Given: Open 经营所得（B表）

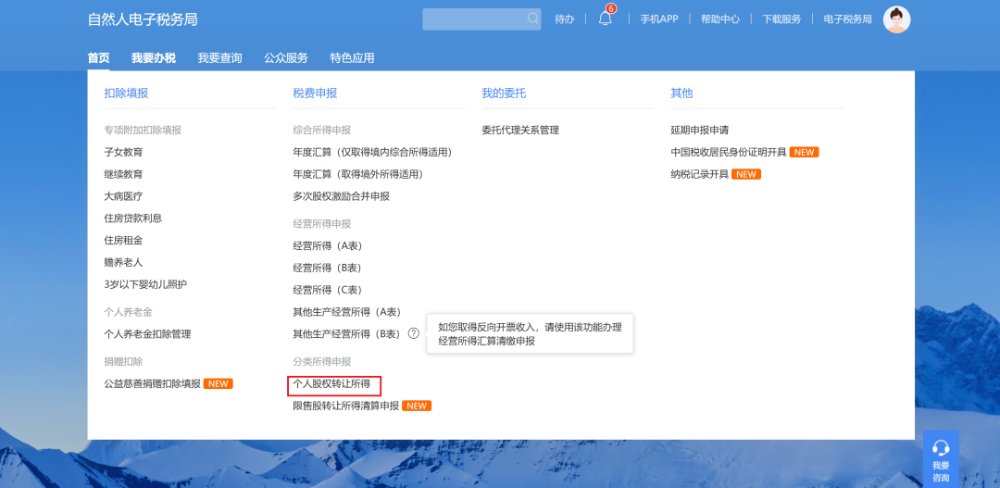Looking at the screenshot, I should pyautogui.click(x=328, y=267).
